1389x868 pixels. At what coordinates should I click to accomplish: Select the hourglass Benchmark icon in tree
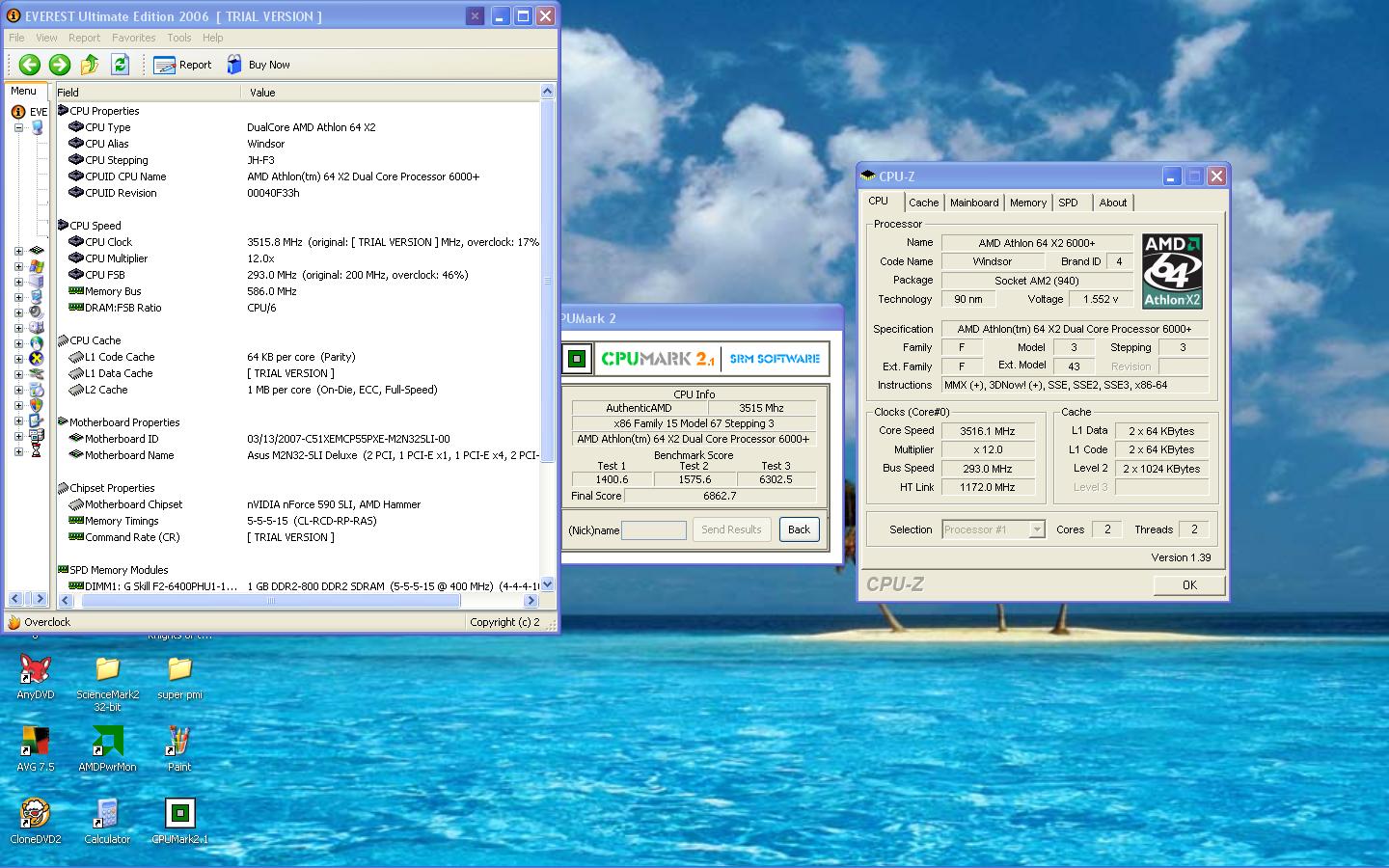tap(37, 451)
